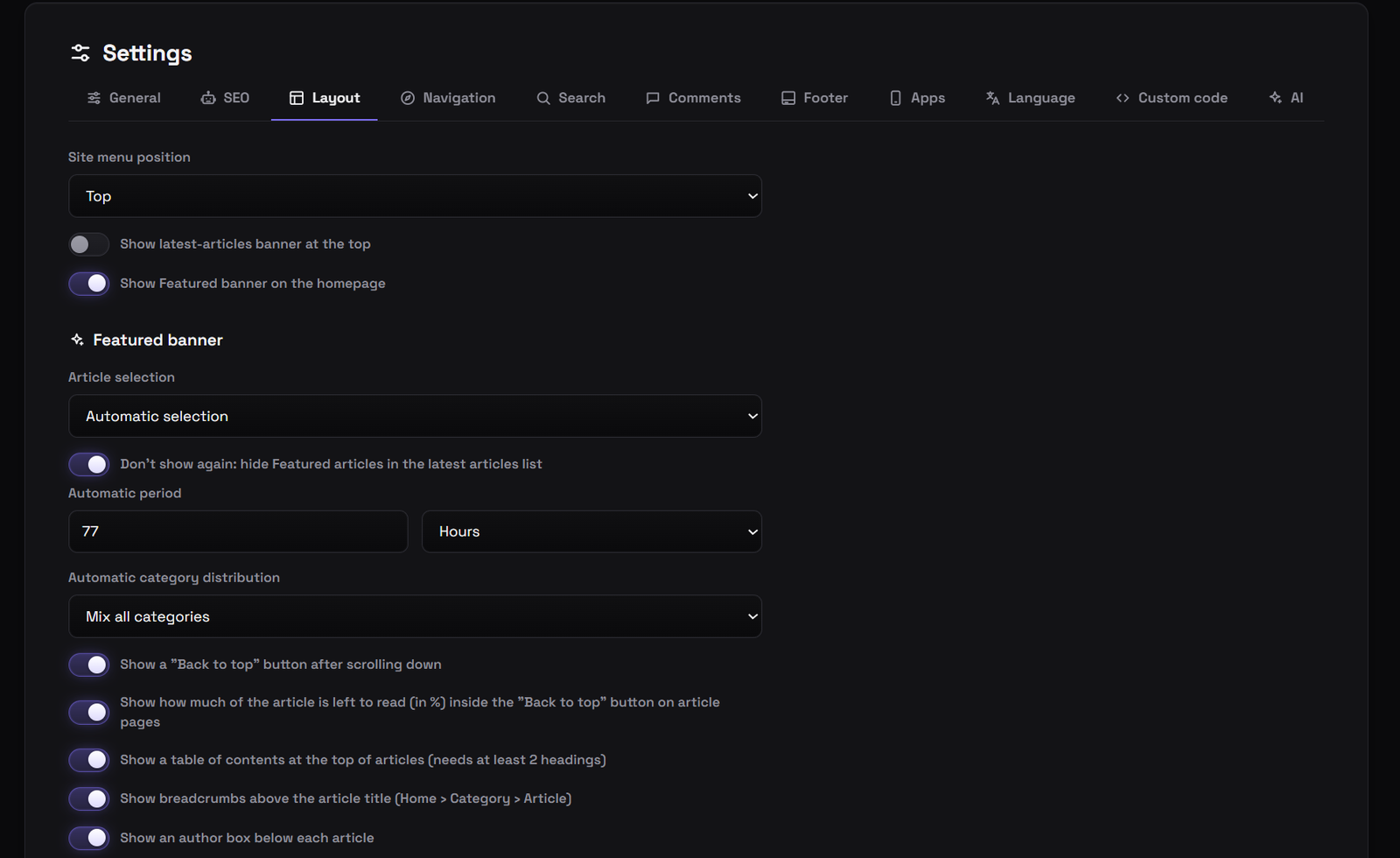Screen dimensions: 1400x858
Task: Click the Settings page heading text
Action: [147, 53]
